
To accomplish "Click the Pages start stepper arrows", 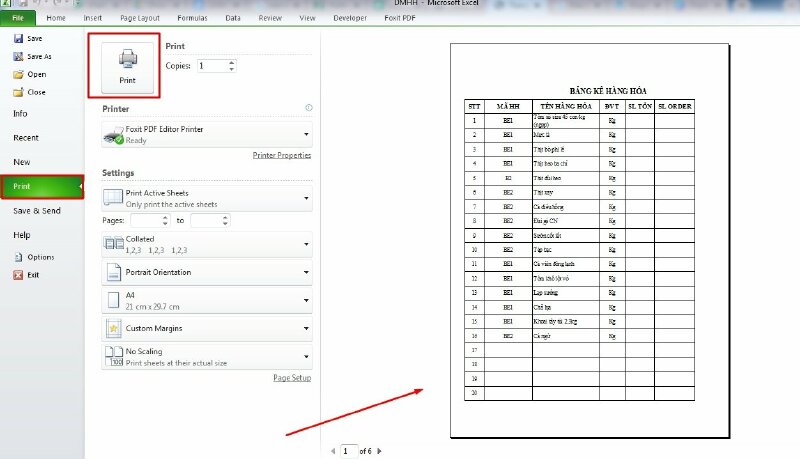I will (165, 220).
